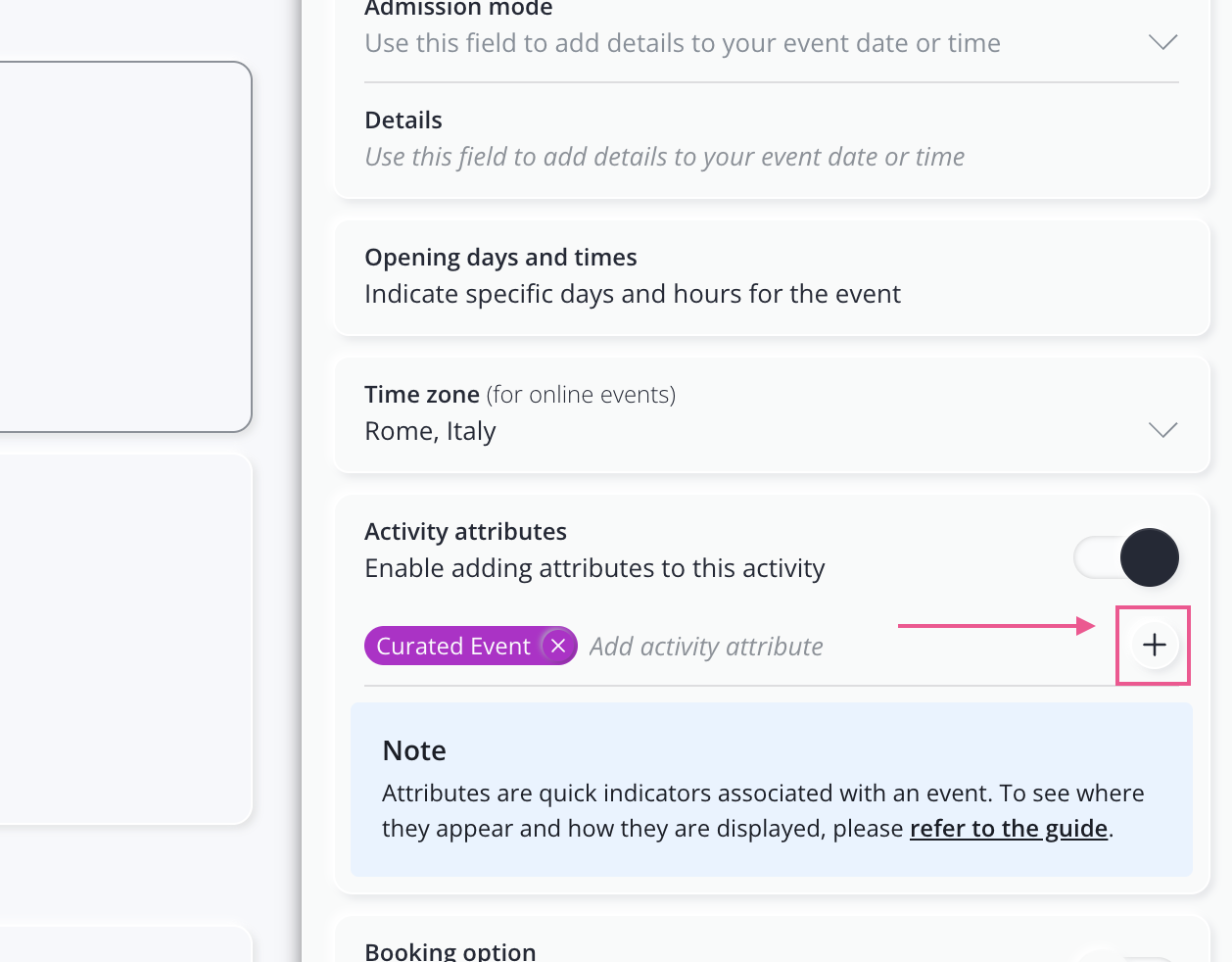Toggle the Booking option switch
The image size is (1232, 962).
pos(1126,955)
